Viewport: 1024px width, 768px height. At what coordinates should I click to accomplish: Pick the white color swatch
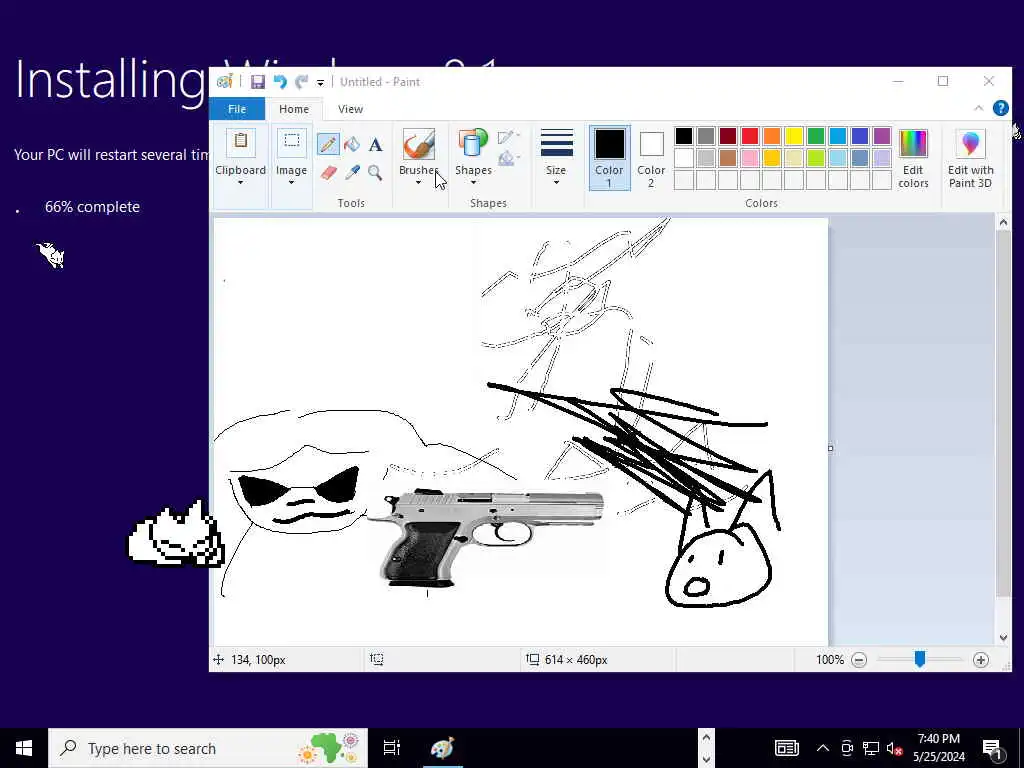pos(684,158)
